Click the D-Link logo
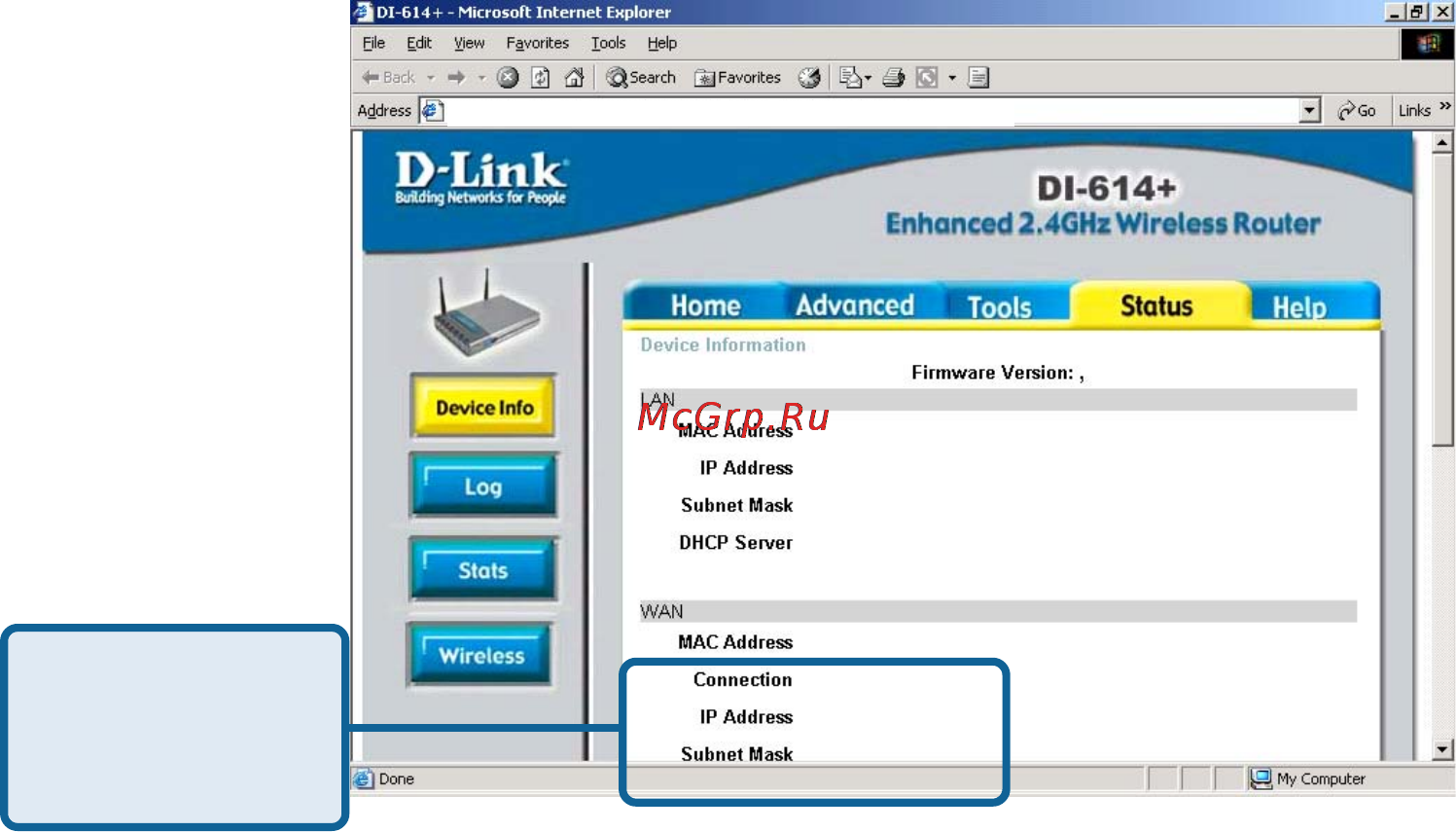This screenshot has width=1456, height=832. pyautogui.click(x=480, y=177)
